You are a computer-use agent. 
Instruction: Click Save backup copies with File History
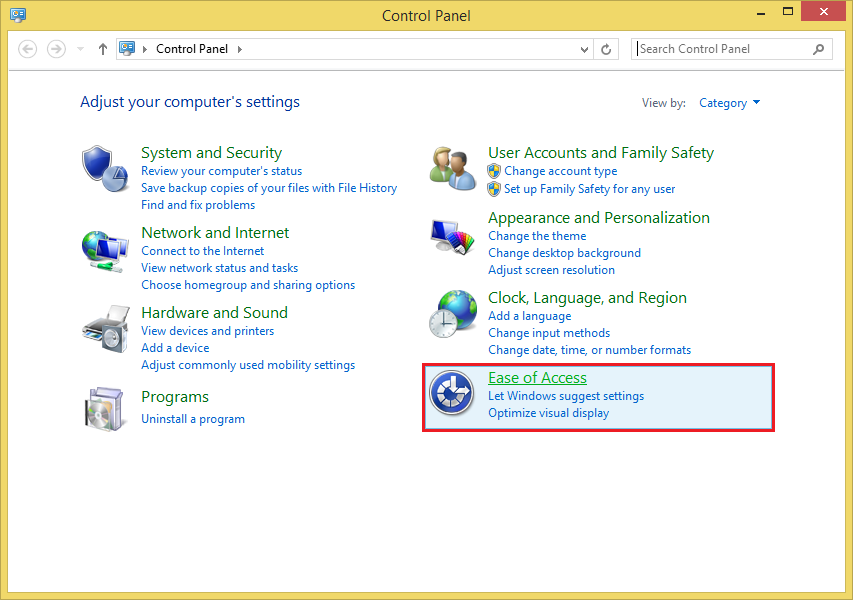(269, 188)
